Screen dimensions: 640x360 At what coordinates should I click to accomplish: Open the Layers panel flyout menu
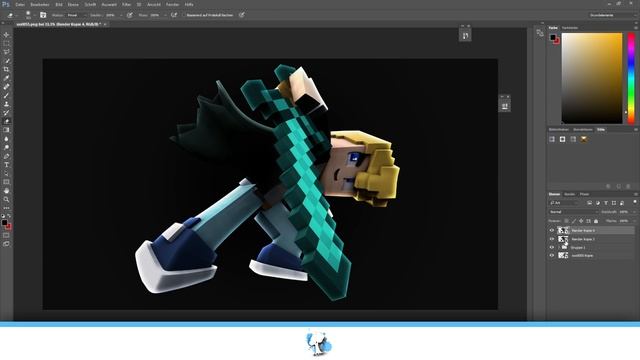(x=636, y=194)
